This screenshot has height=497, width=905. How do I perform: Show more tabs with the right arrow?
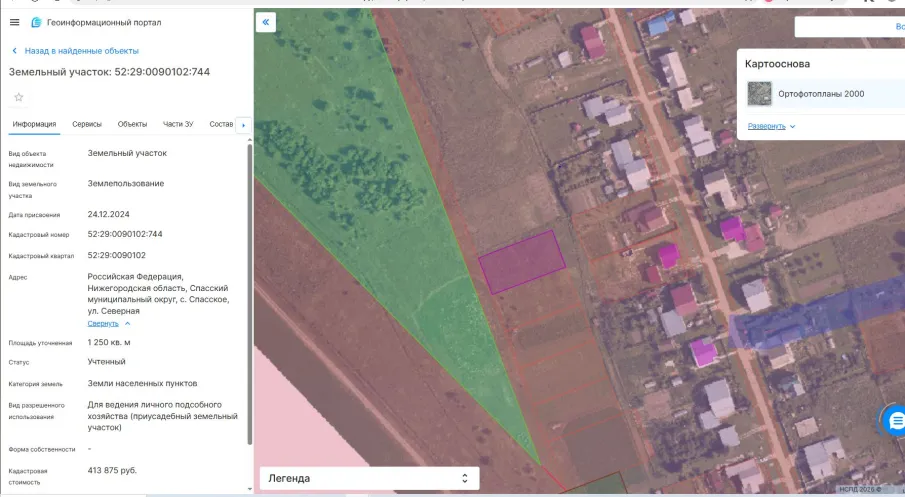point(244,125)
